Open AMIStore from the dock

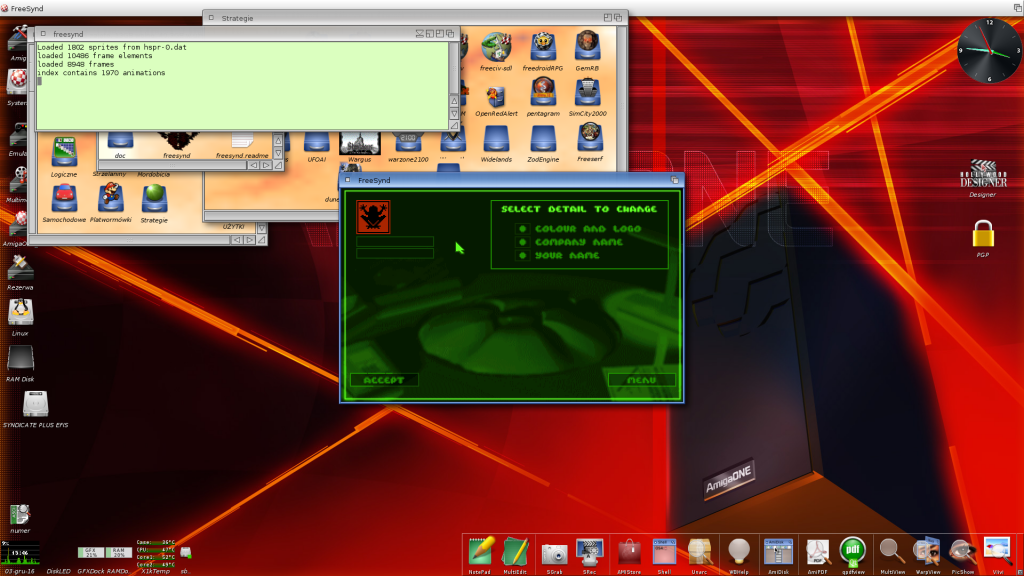point(629,552)
